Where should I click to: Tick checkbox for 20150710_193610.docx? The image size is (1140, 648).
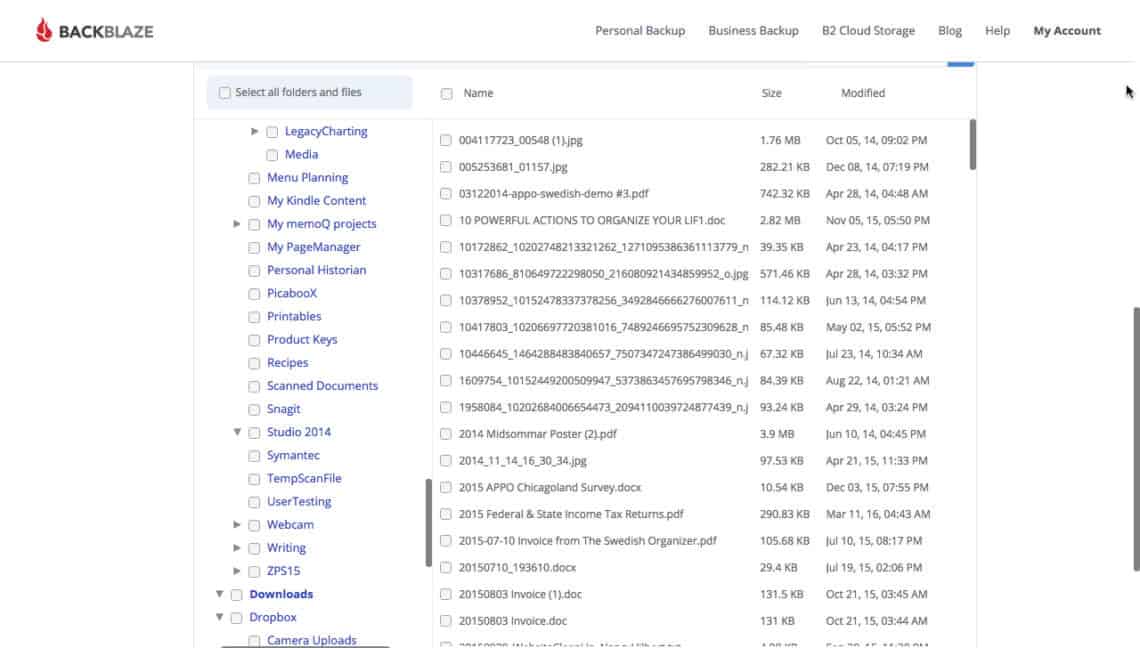[x=446, y=567]
